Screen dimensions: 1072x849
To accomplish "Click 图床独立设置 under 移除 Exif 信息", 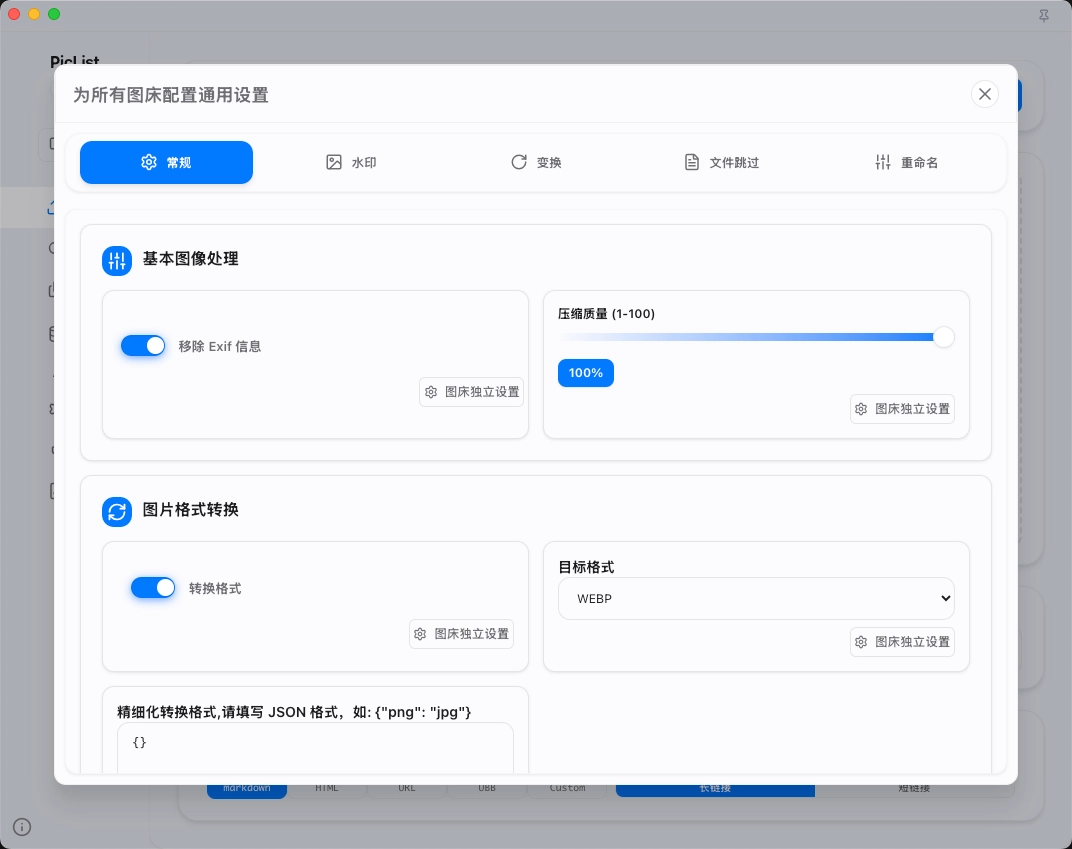I will pos(472,392).
